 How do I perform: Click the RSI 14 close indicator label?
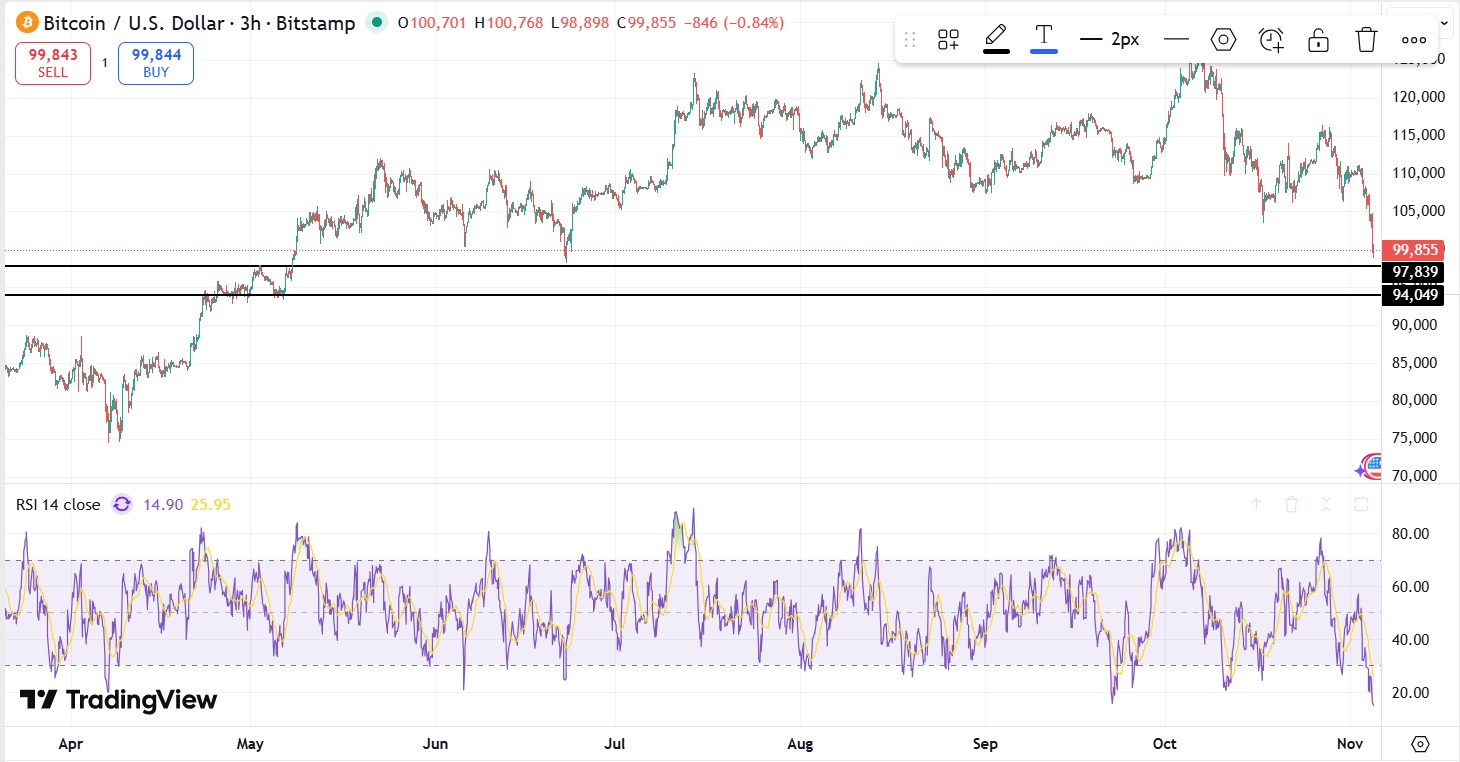point(58,504)
